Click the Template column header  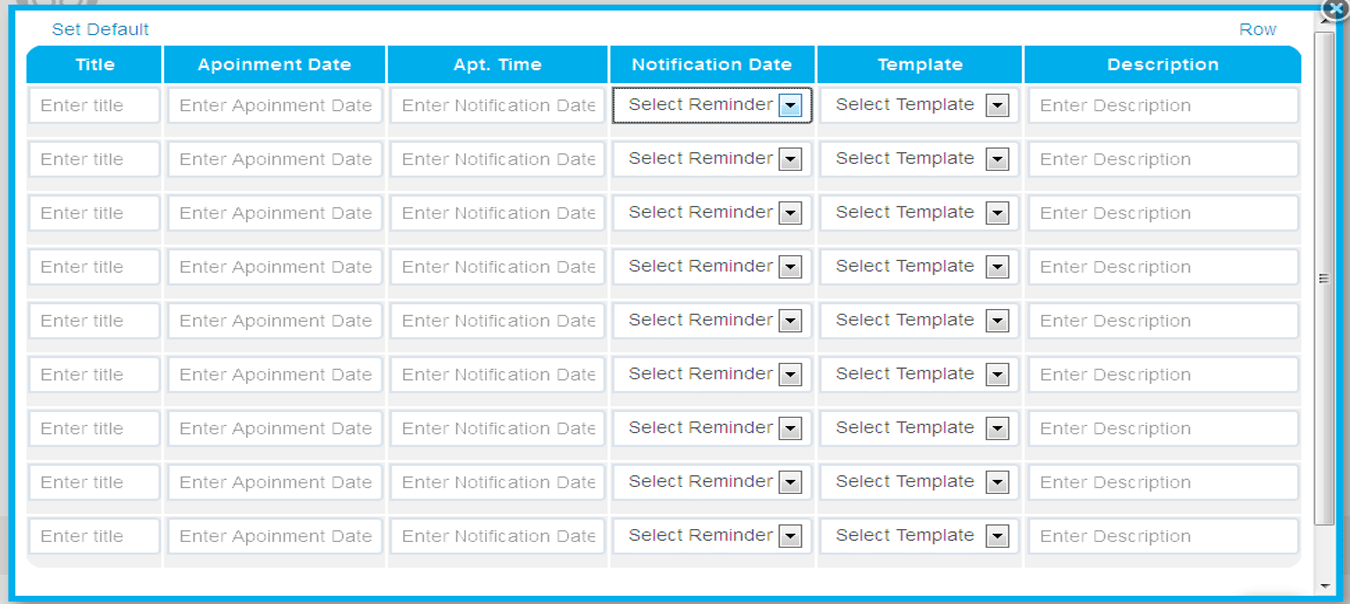[920, 65]
